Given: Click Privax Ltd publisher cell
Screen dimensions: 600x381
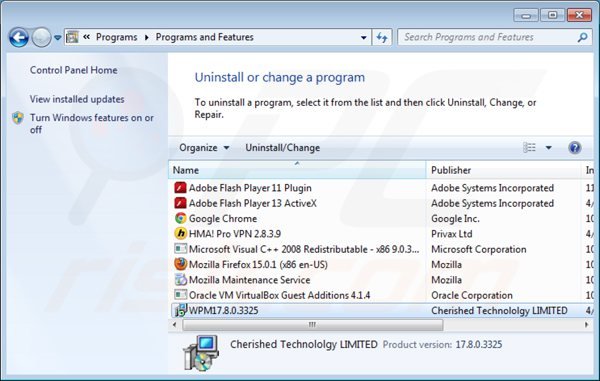Looking at the screenshot, I should tap(452, 234).
